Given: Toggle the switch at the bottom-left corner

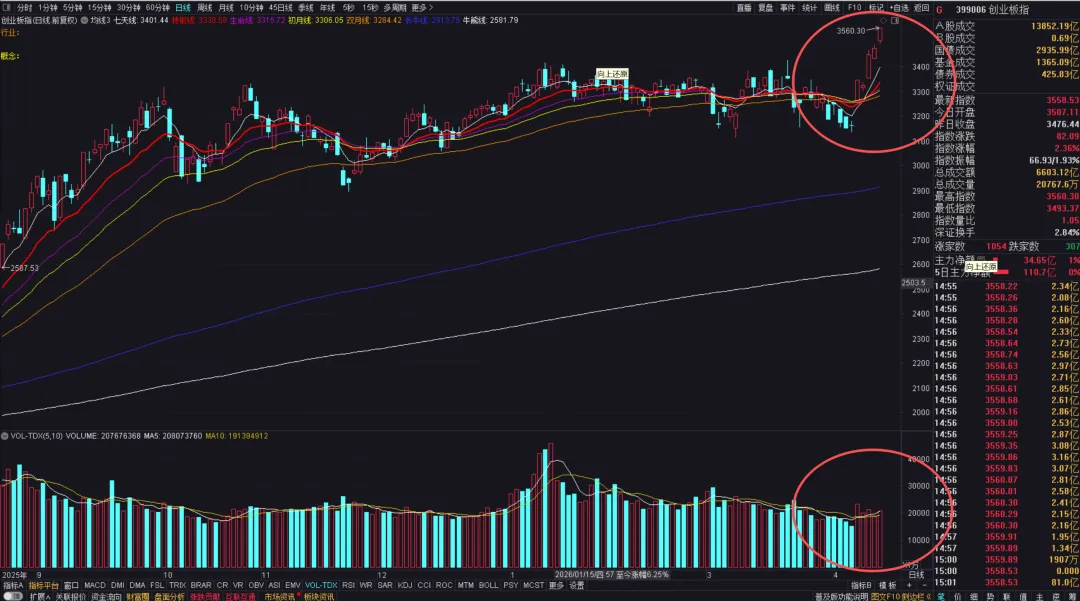Looking at the screenshot, I should 12,596.
